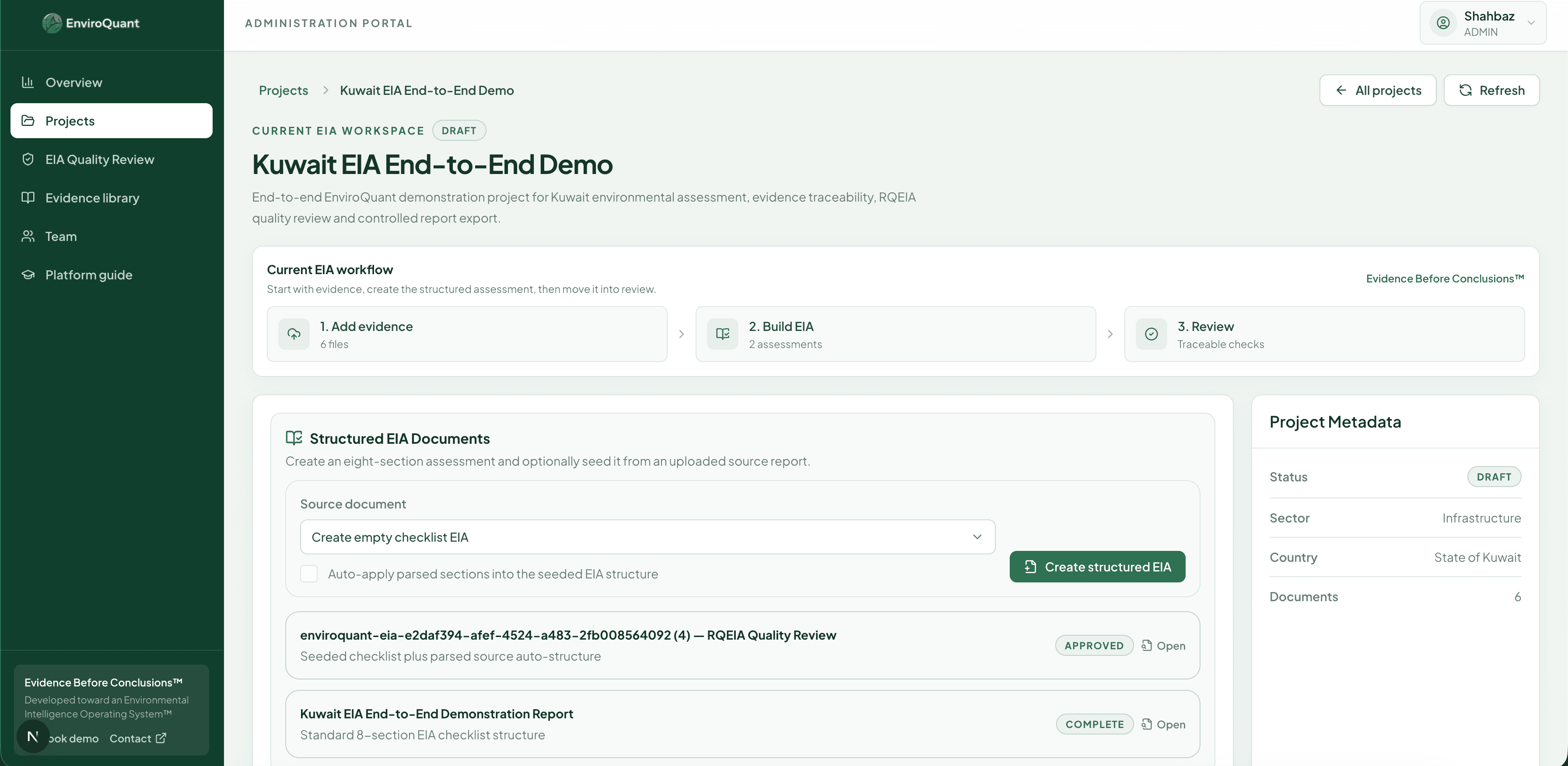Click the open-file icon in RQEIA Quality Review row
Viewport: 1568px width, 766px height.
click(x=1147, y=645)
